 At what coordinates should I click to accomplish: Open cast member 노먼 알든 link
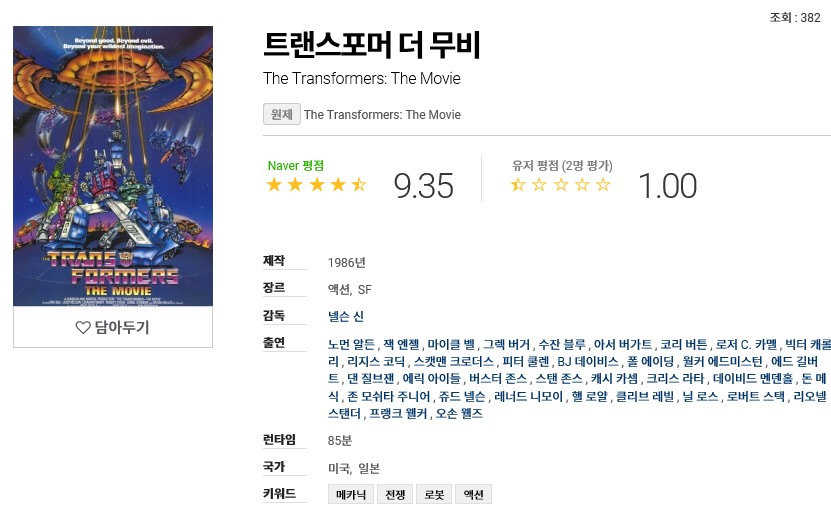[351, 344]
